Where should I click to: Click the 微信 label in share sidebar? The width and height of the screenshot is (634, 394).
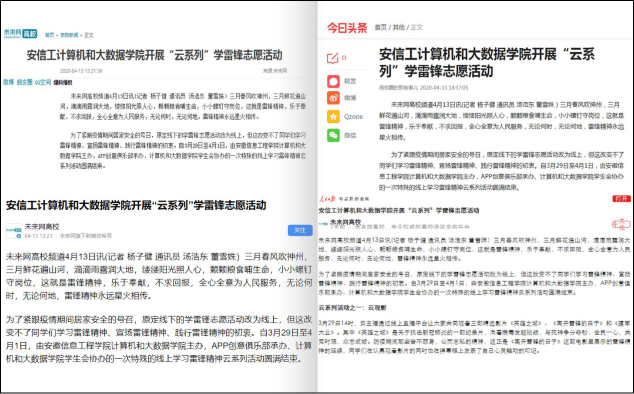pos(350,135)
